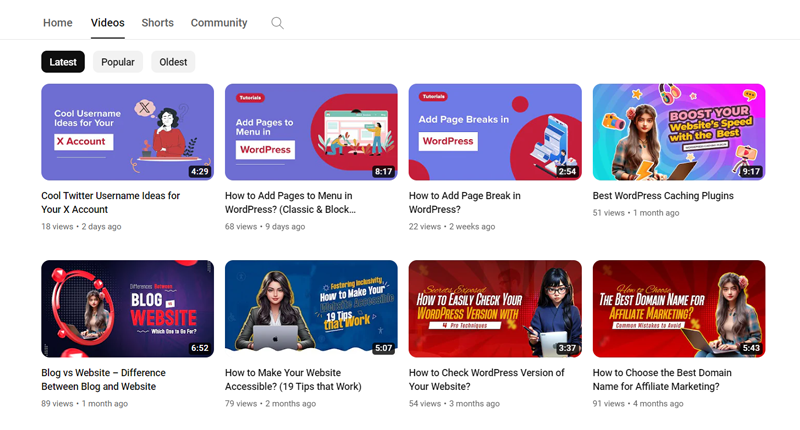Click '22 views • 2 weeks ago' text

point(452,226)
